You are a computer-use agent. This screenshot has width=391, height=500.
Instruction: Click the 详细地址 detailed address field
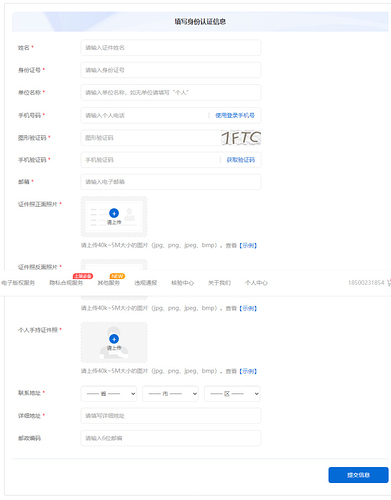(x=171, y=416)
